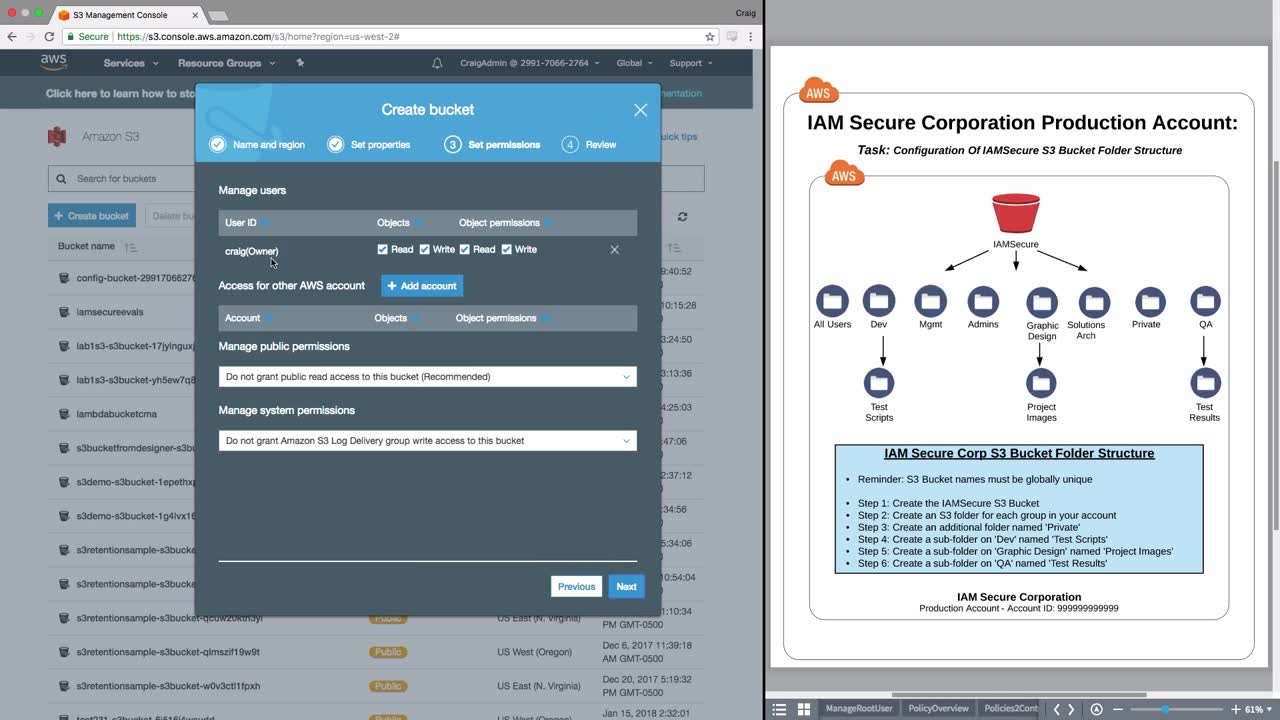Screen dimensions: 1280x720
Task: Click the Next button
Action: (626, 587)
